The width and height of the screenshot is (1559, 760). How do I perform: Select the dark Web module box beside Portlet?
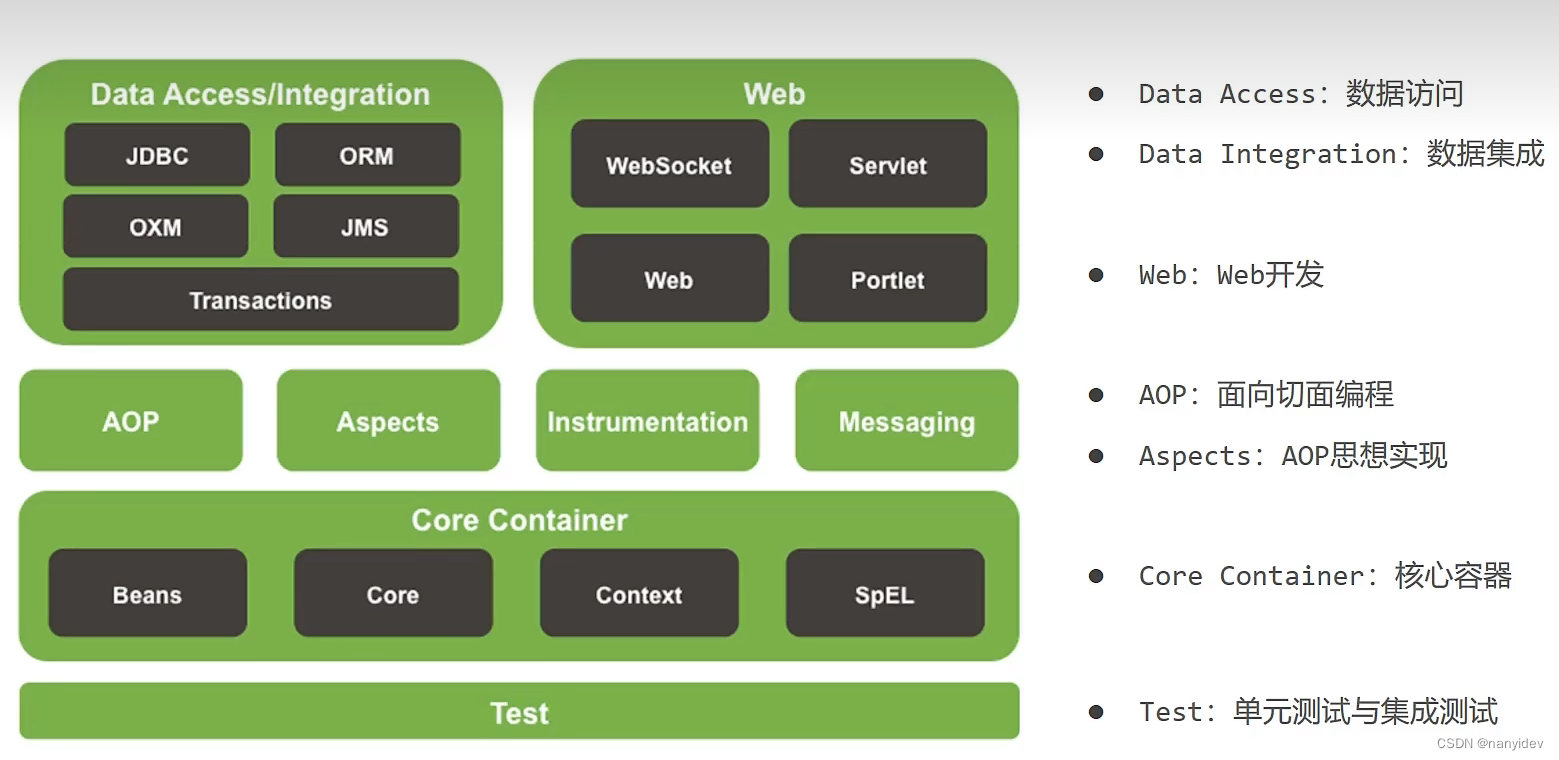tap(670, 278)
